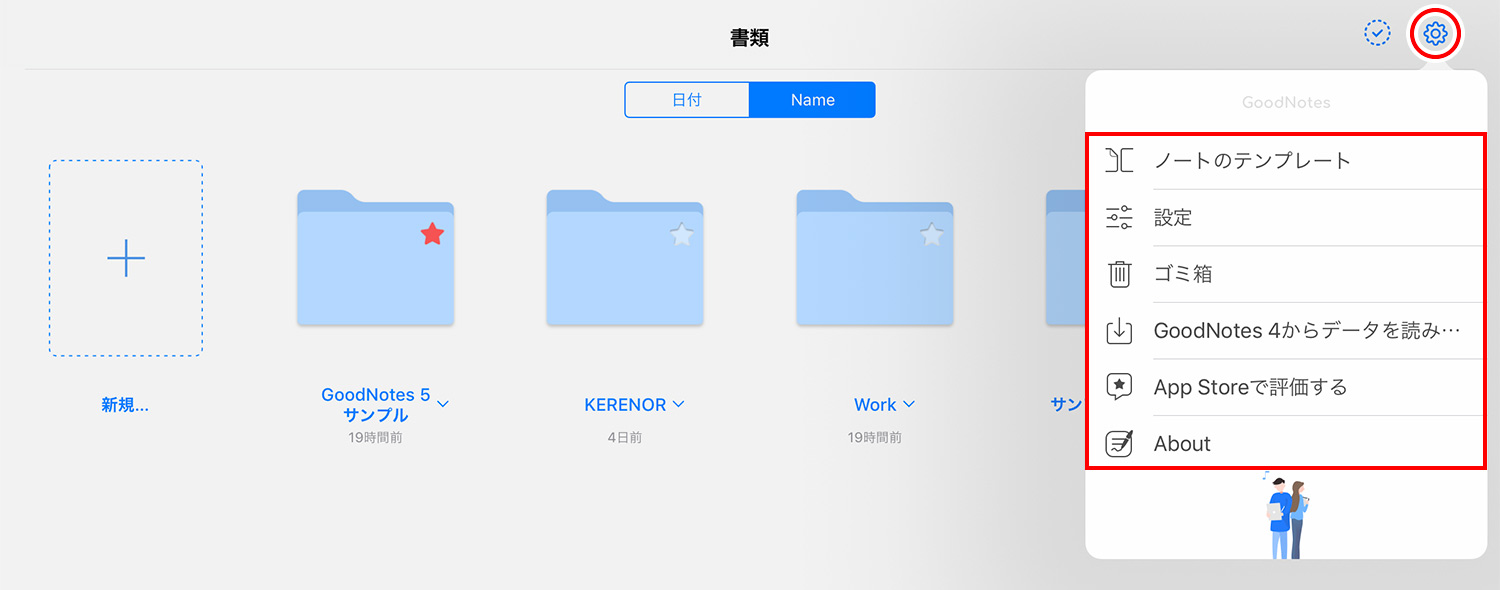Screen dimensions: 1500x590
Task: Open the About menu entry
Action: coord(1286,444)
